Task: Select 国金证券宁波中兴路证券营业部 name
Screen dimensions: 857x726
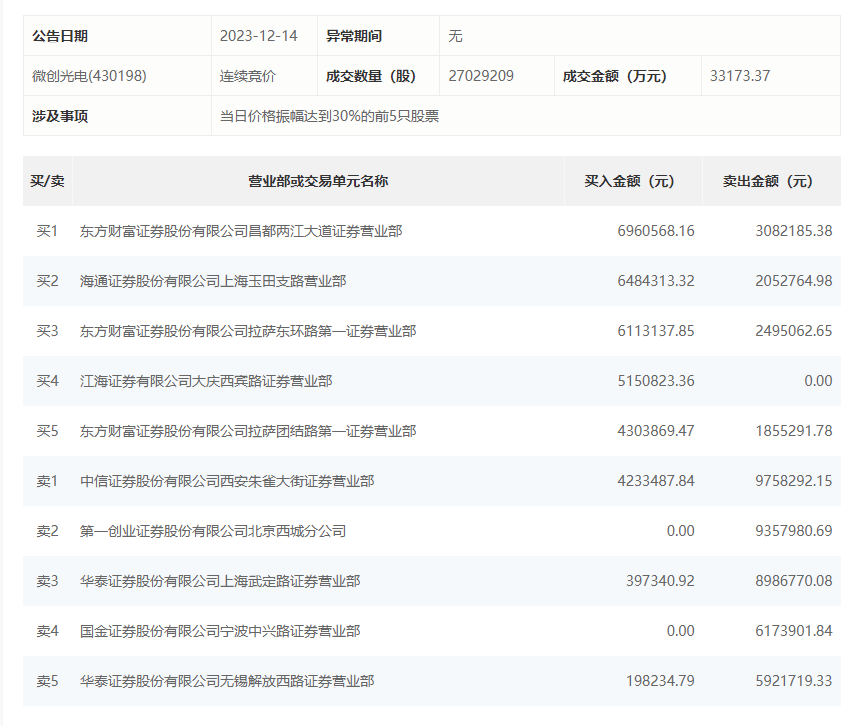Action: (x=220, y=631)
